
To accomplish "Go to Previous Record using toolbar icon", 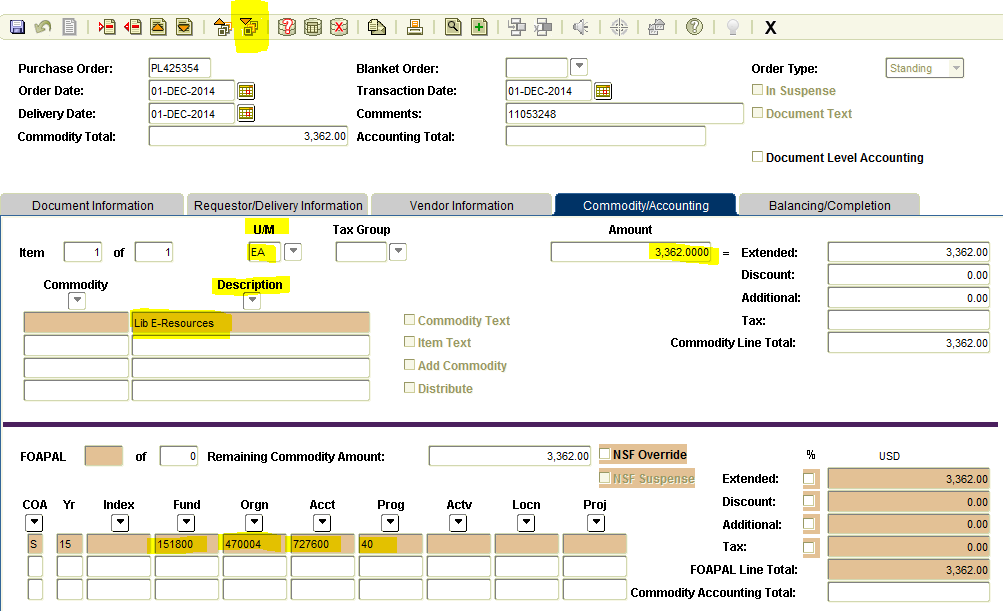I will tap(158, 27).
